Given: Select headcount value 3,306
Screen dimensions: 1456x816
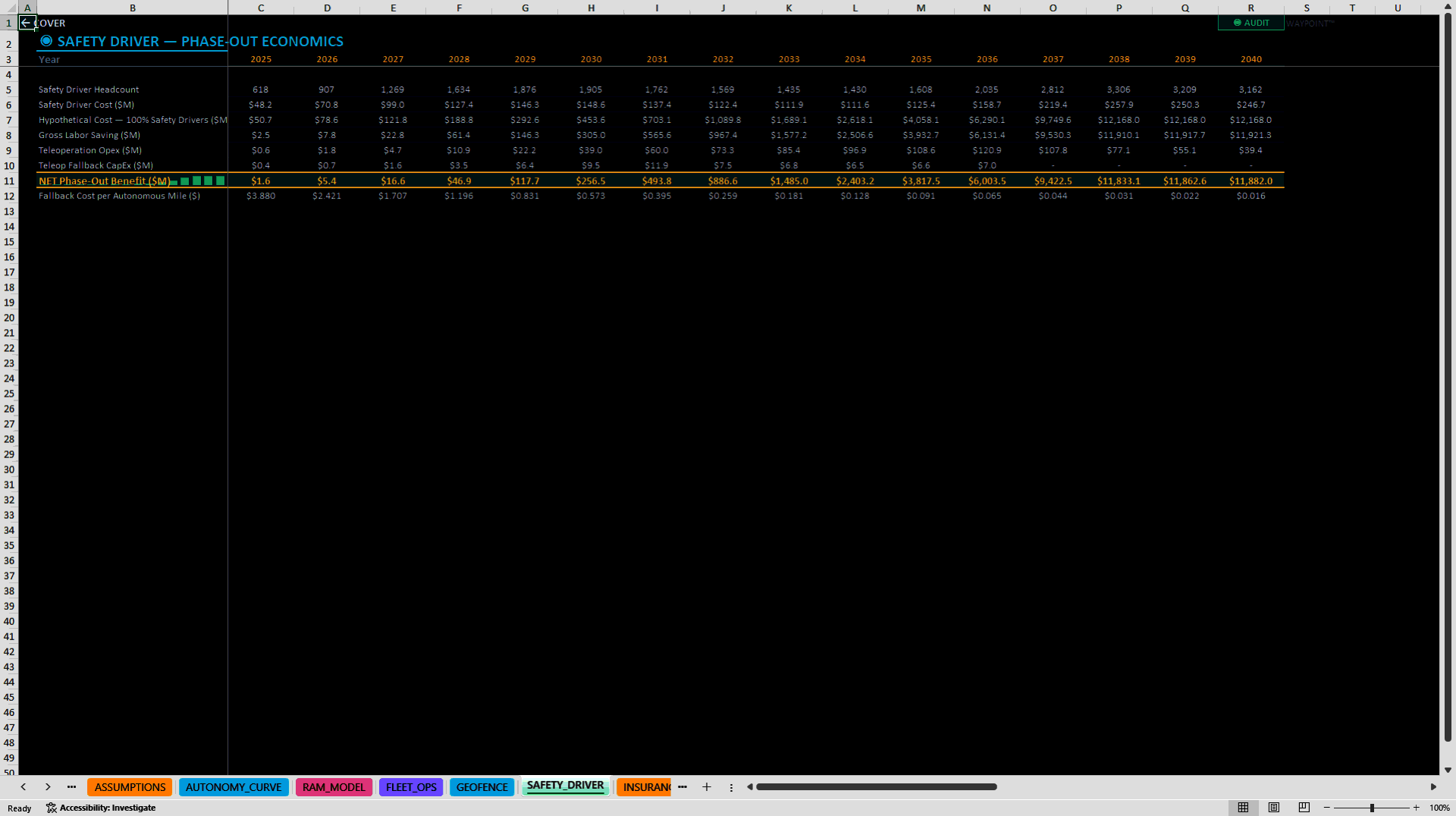Looking at the screenshot, I should click(1119, 89).
